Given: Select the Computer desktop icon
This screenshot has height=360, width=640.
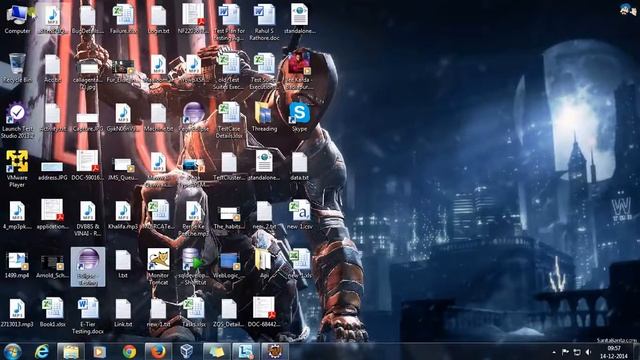Looking at the screenshot, I should (17, 19).
